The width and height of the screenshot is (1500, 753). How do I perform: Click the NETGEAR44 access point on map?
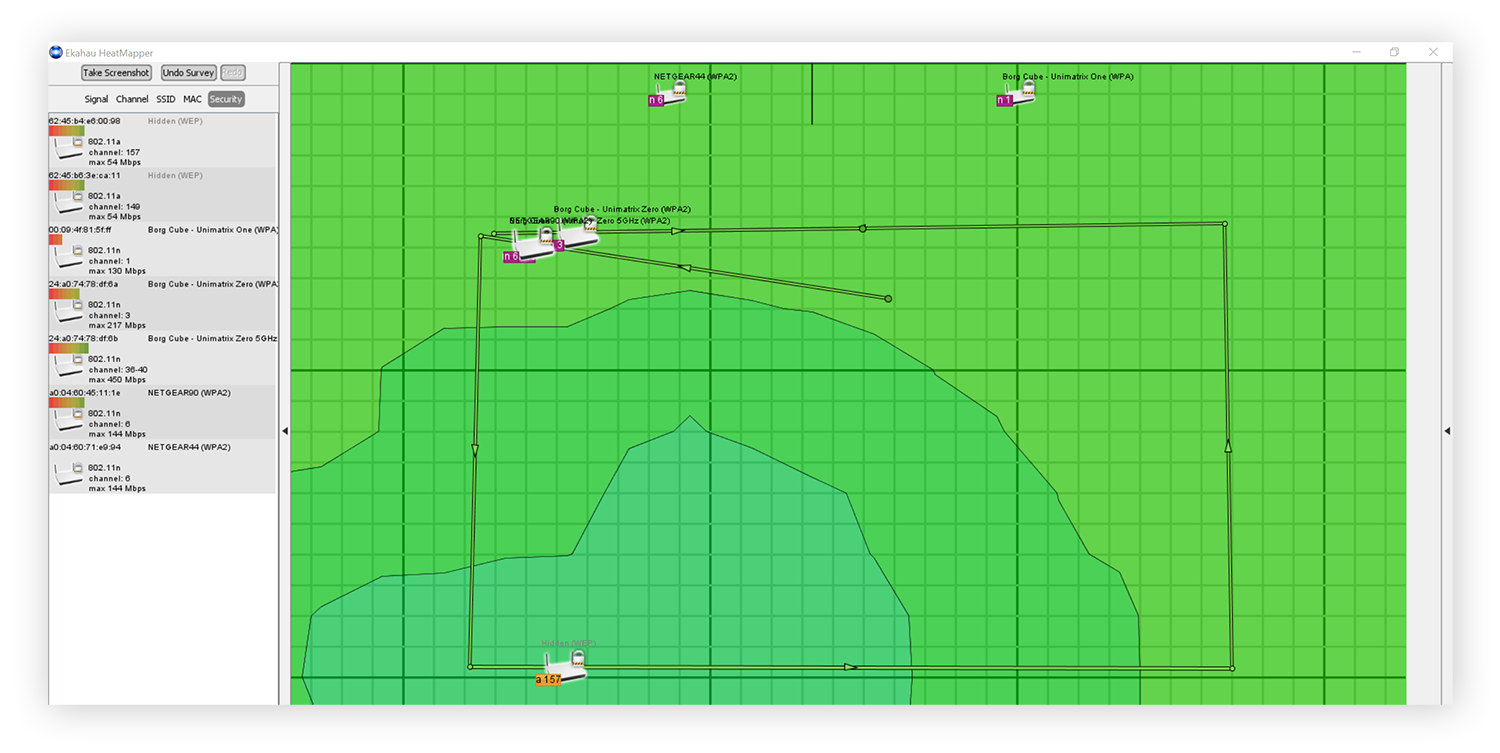point(671,94)
